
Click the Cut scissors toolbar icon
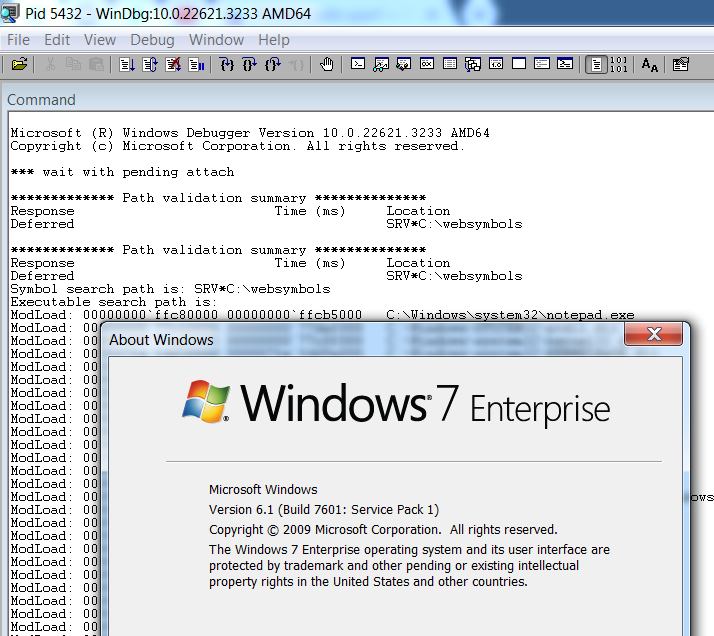point(51,65)
